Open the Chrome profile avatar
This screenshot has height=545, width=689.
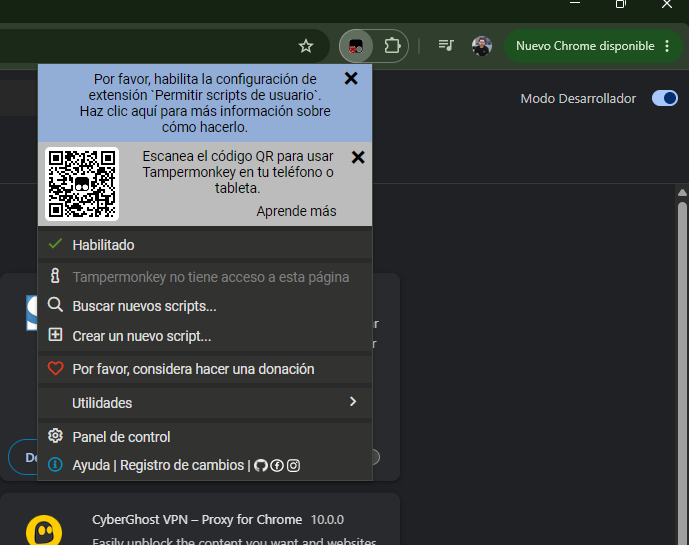click(x=482, y=46)
